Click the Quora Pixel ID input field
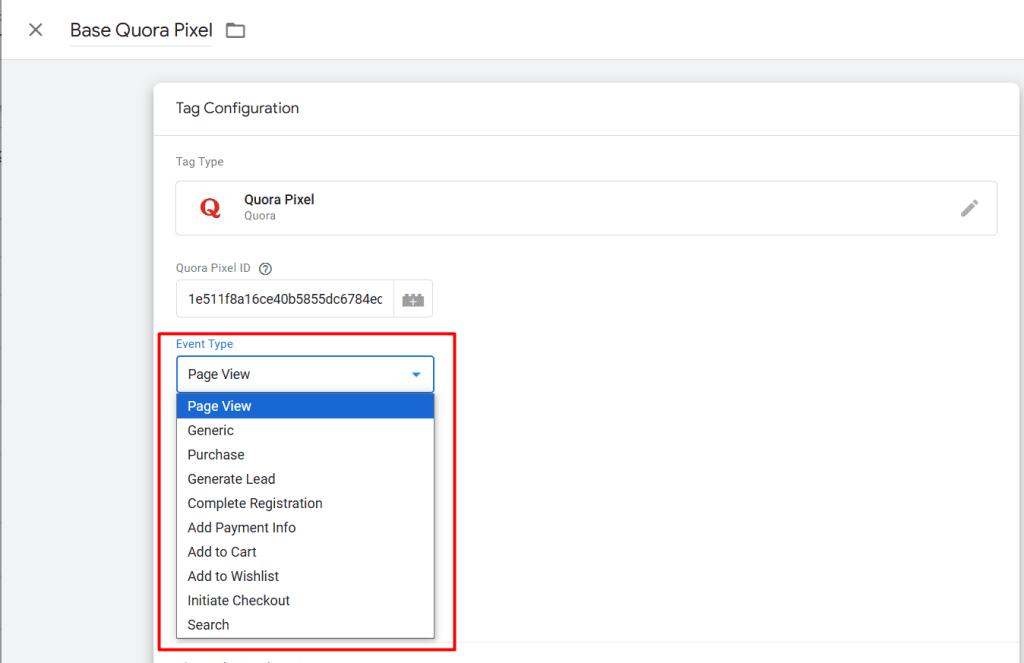 pos(285,299)
